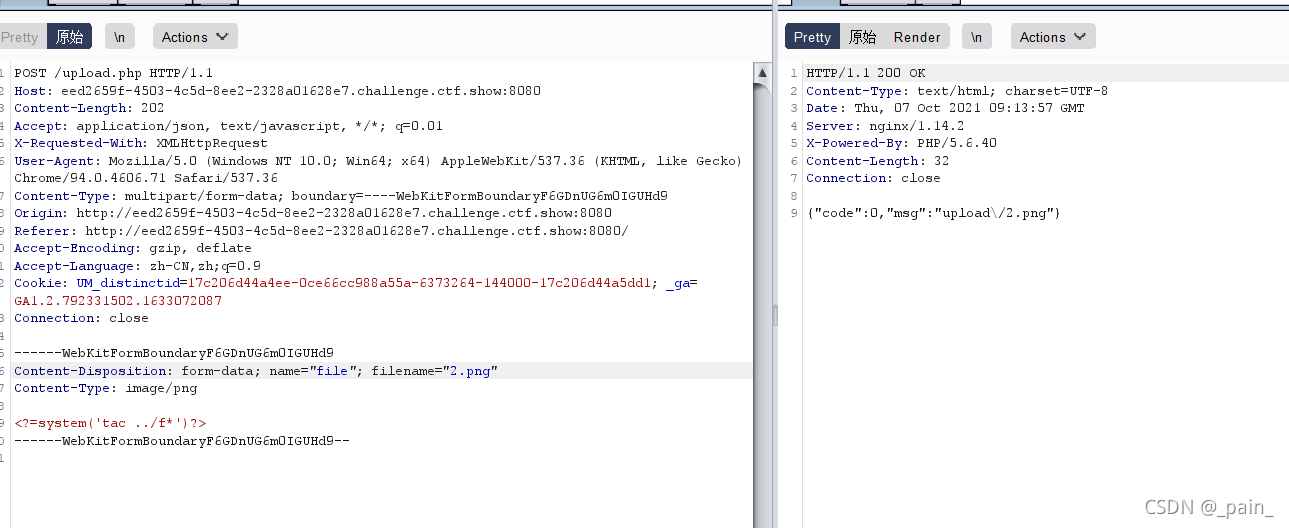Click the Accept-Language header line

pos(137,266)
